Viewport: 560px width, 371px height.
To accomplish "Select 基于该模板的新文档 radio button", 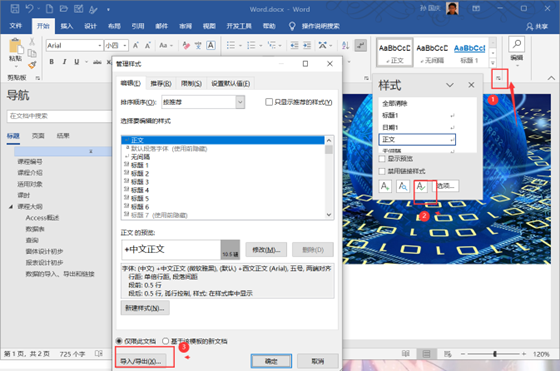I will 165,341.
